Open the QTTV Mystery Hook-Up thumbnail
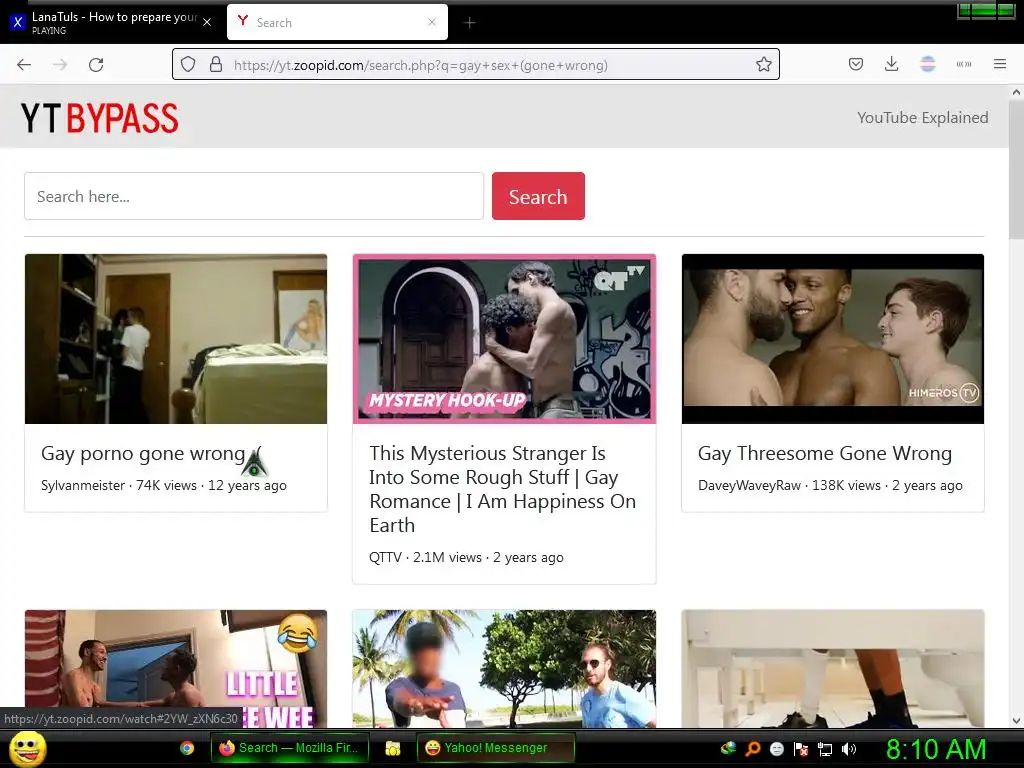This screenshot has height=768, width=1024. tap(504, 339)
